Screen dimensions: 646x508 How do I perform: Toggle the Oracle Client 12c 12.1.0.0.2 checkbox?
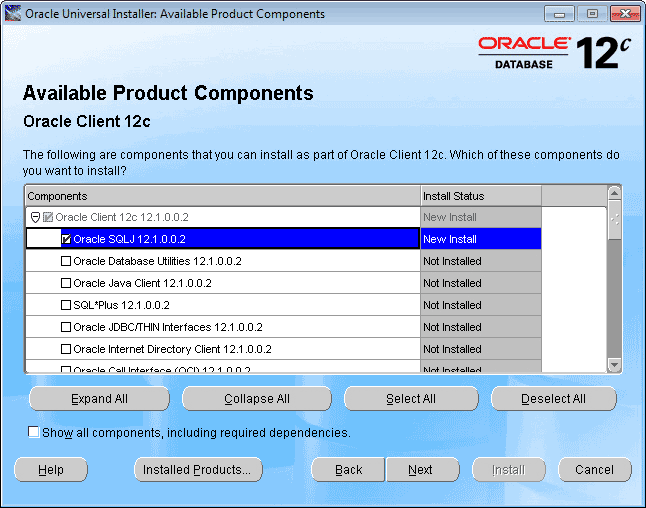(x=48, y=217)
